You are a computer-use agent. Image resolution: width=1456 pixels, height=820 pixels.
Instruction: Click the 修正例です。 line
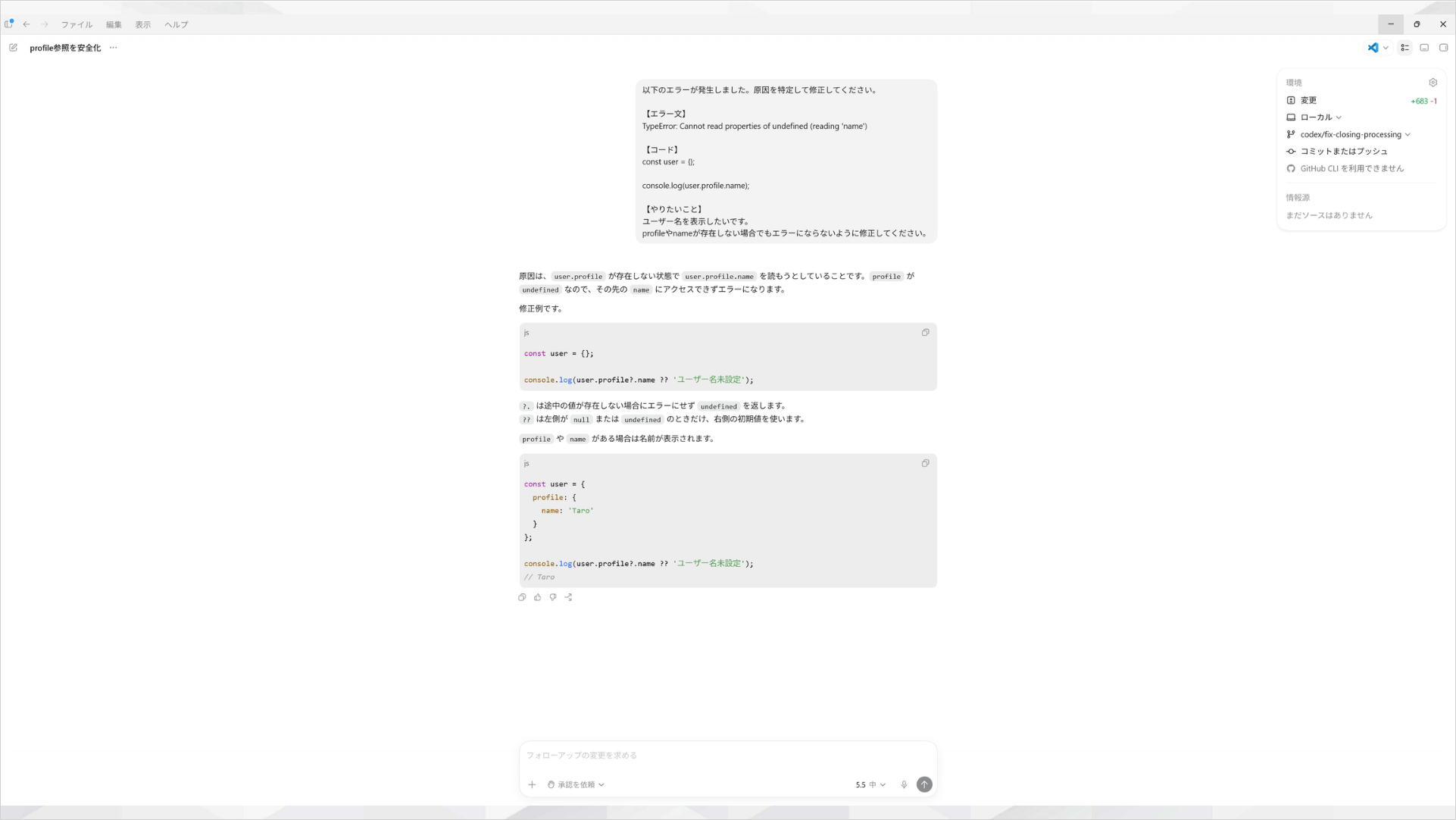click(x=541, y=308)
